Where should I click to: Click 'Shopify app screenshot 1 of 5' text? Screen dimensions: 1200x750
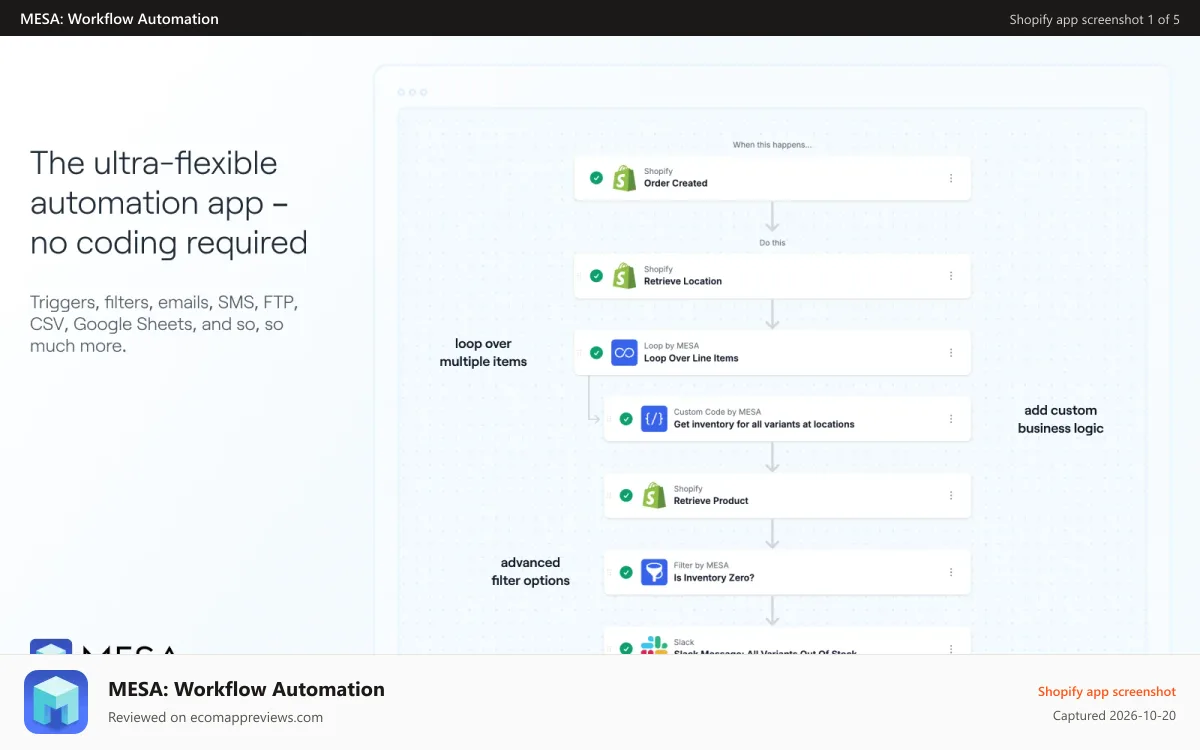(1094, 19)
